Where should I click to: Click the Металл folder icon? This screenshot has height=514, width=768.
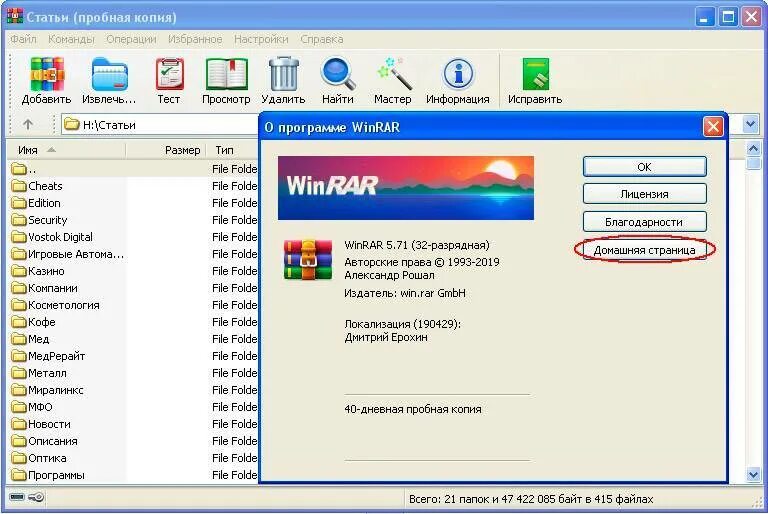(19, 373)
